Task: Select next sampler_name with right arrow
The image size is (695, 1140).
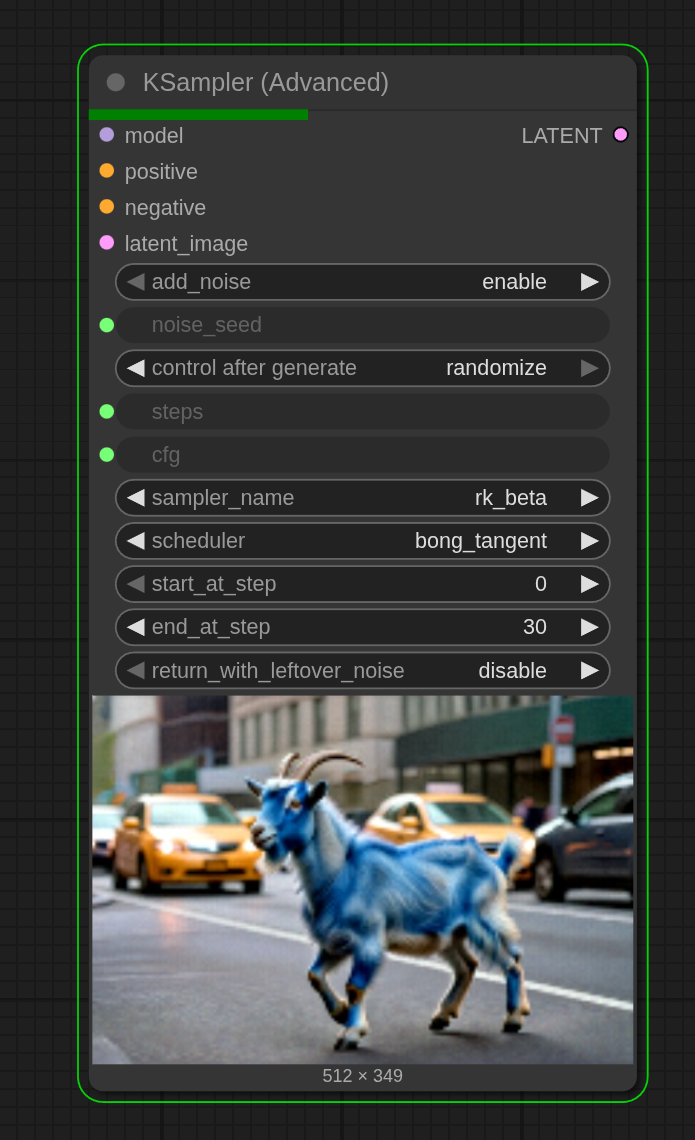Action: click(x=590, y=498)
